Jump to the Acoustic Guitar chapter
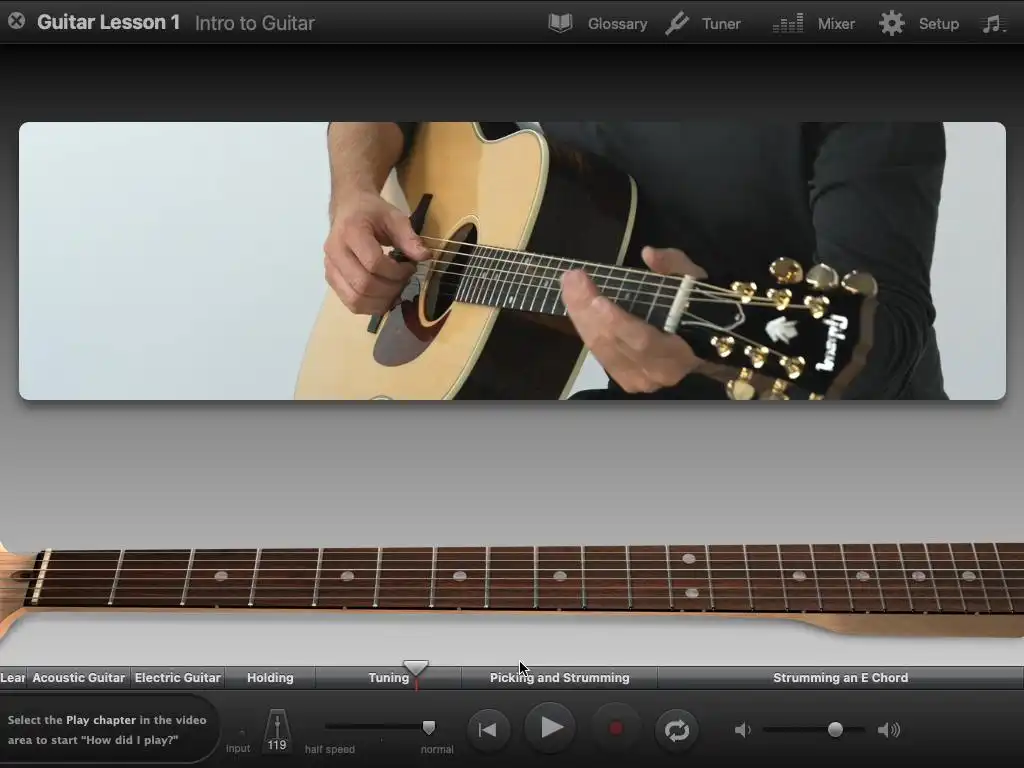1024x768 pixels. [x=78, y=678]
